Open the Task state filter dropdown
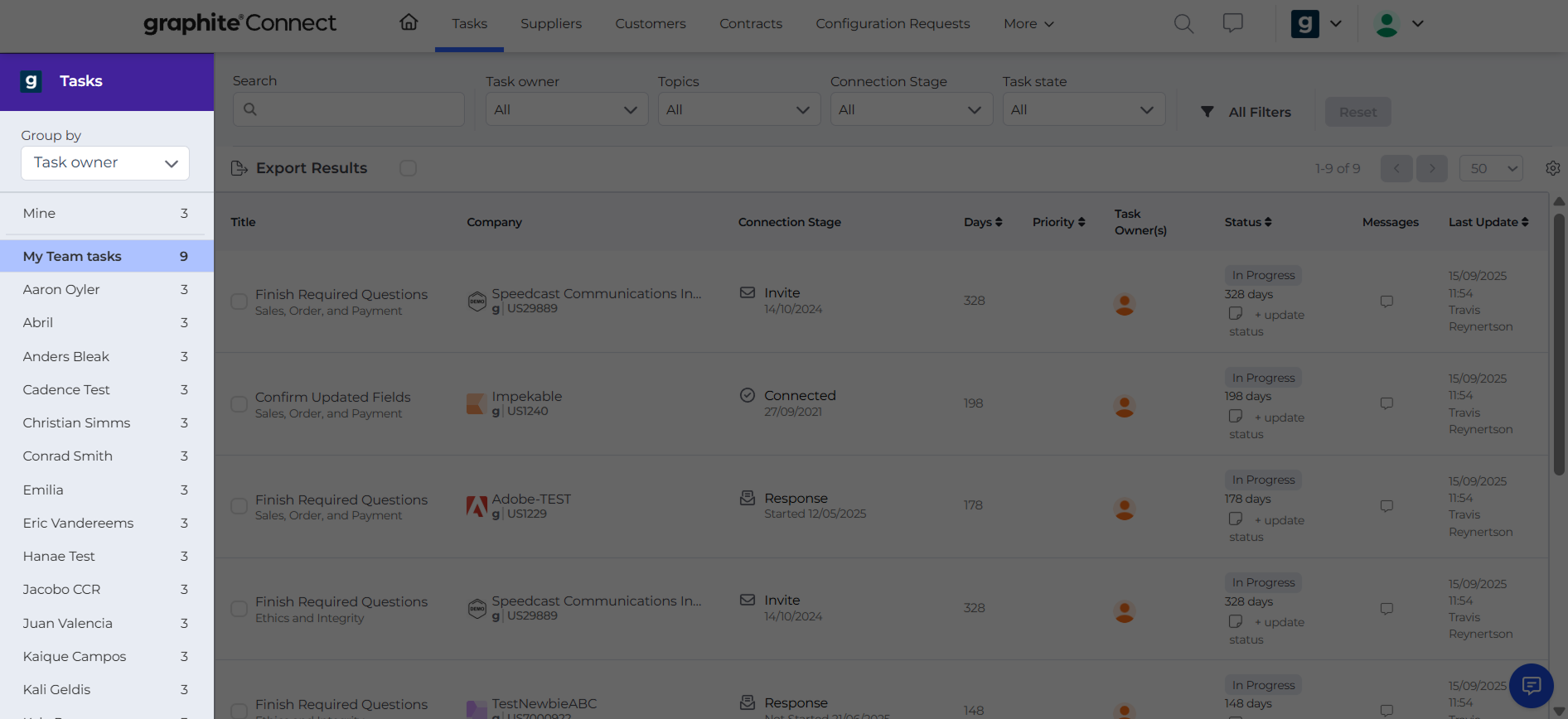The width and height of the screenshot is (1568, 719). (x=1084, y=109)
